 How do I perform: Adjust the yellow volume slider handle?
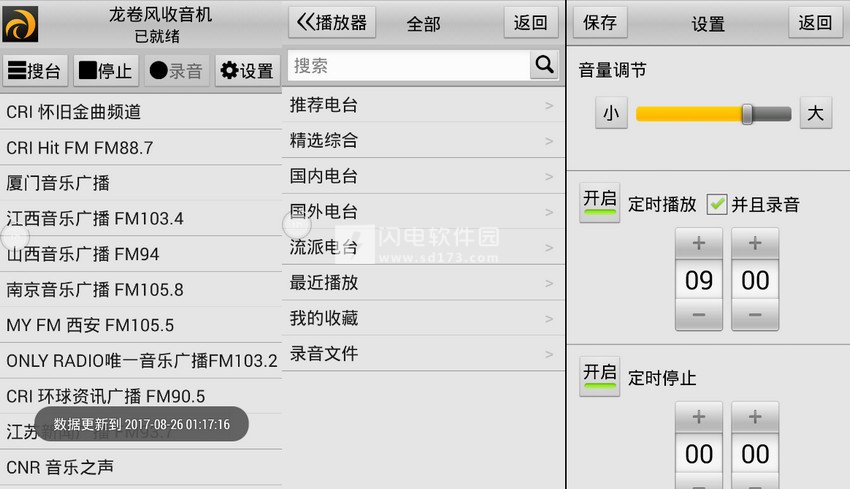tap(747, 114)
